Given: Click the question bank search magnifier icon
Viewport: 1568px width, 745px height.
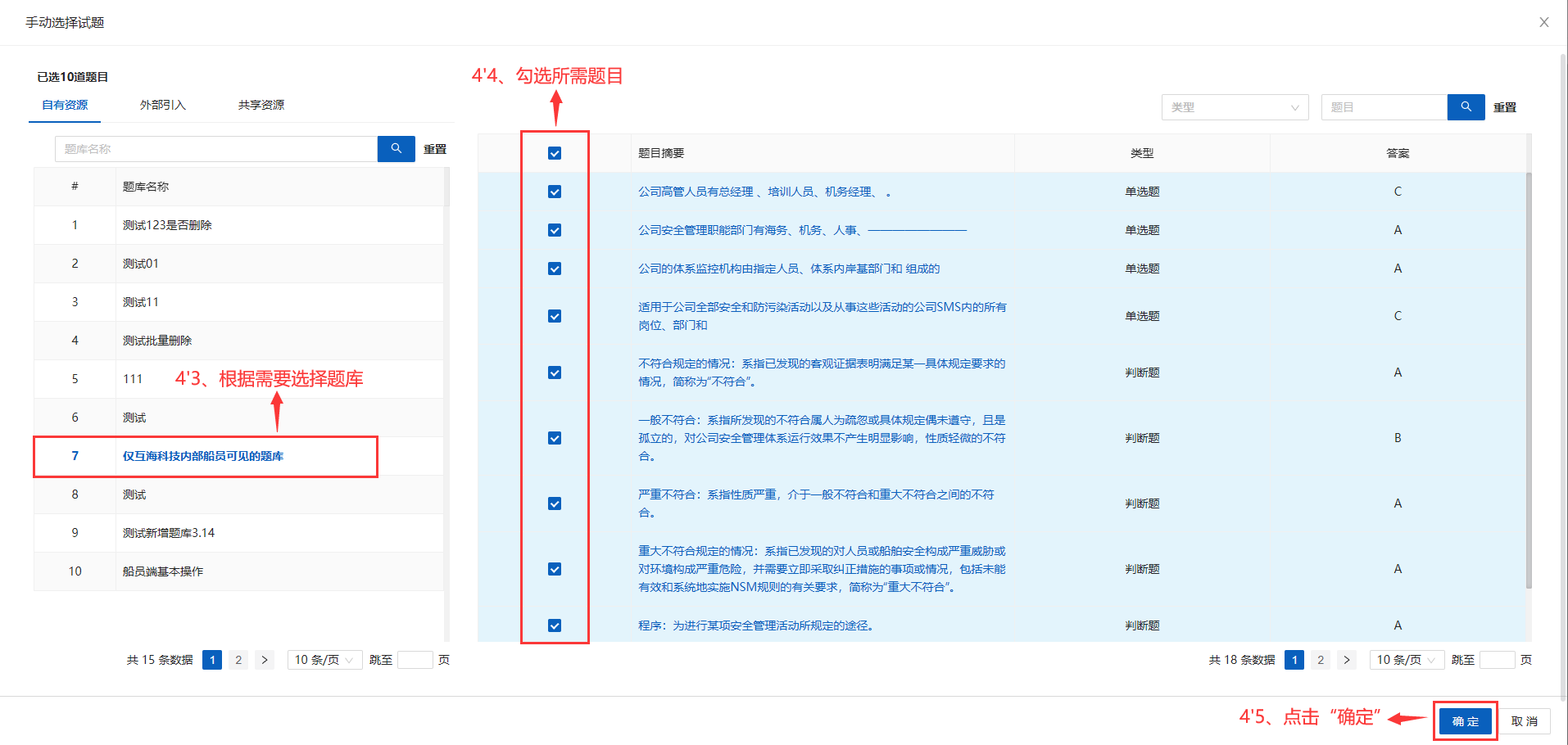Looking at the screenshot, I should [x=396, y=149].
